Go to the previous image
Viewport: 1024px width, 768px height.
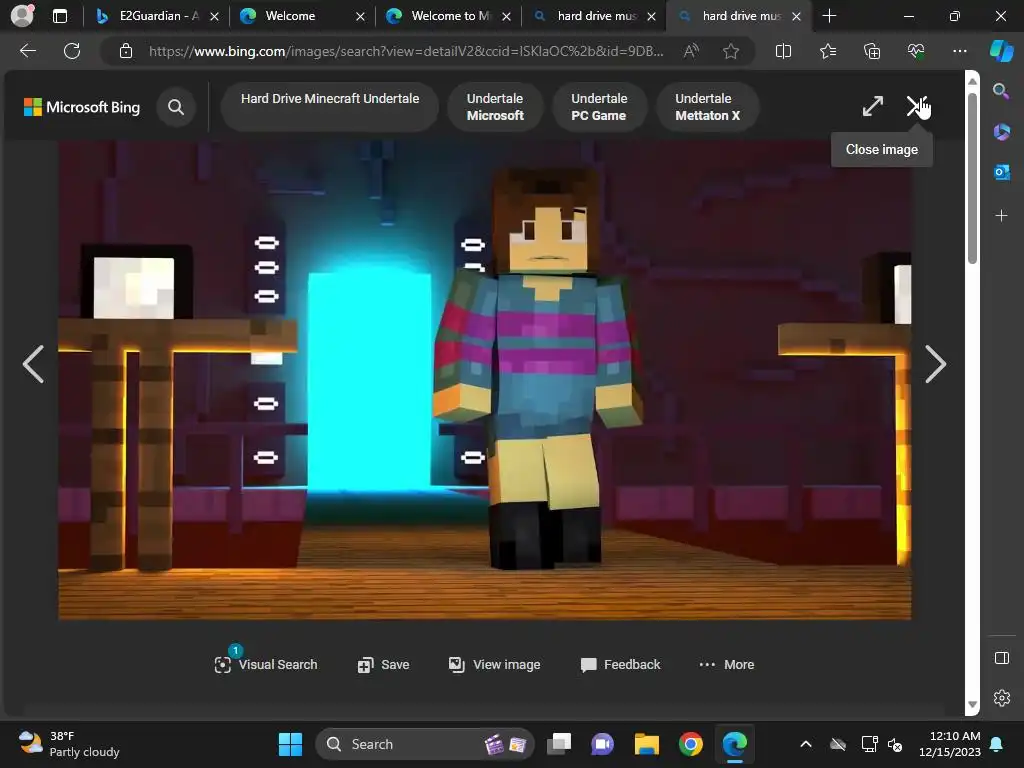(x=33, y=364)
